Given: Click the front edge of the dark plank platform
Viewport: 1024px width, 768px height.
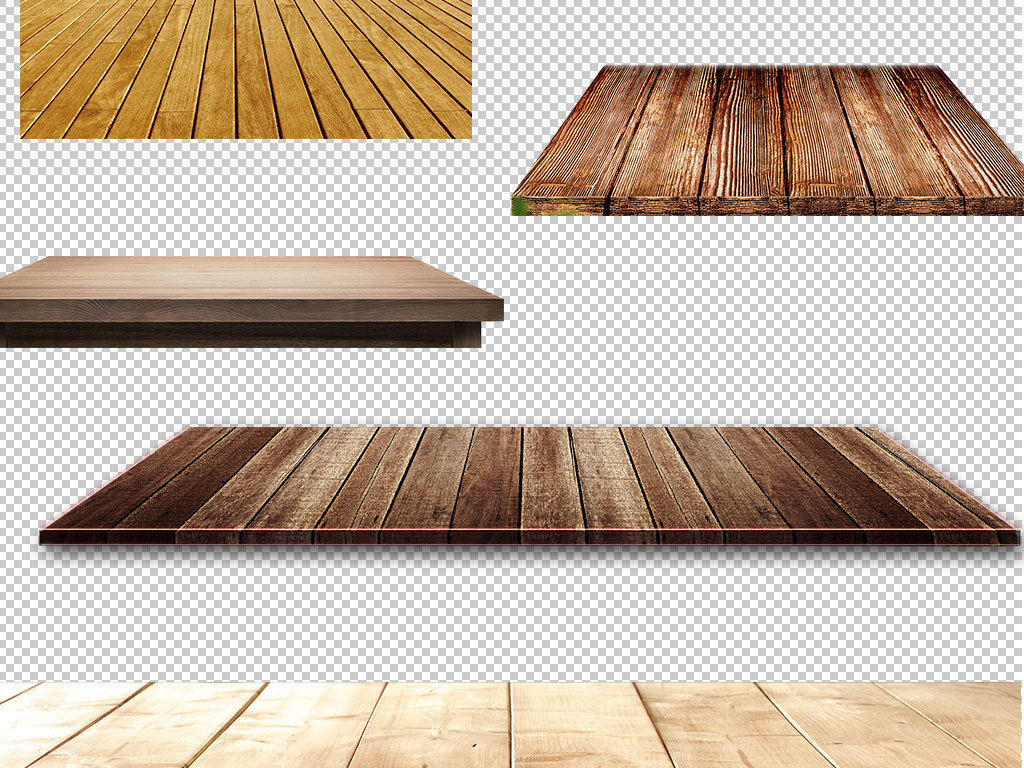Looking at the screenshot, I should pyautogui.click(x=530, y=536).
